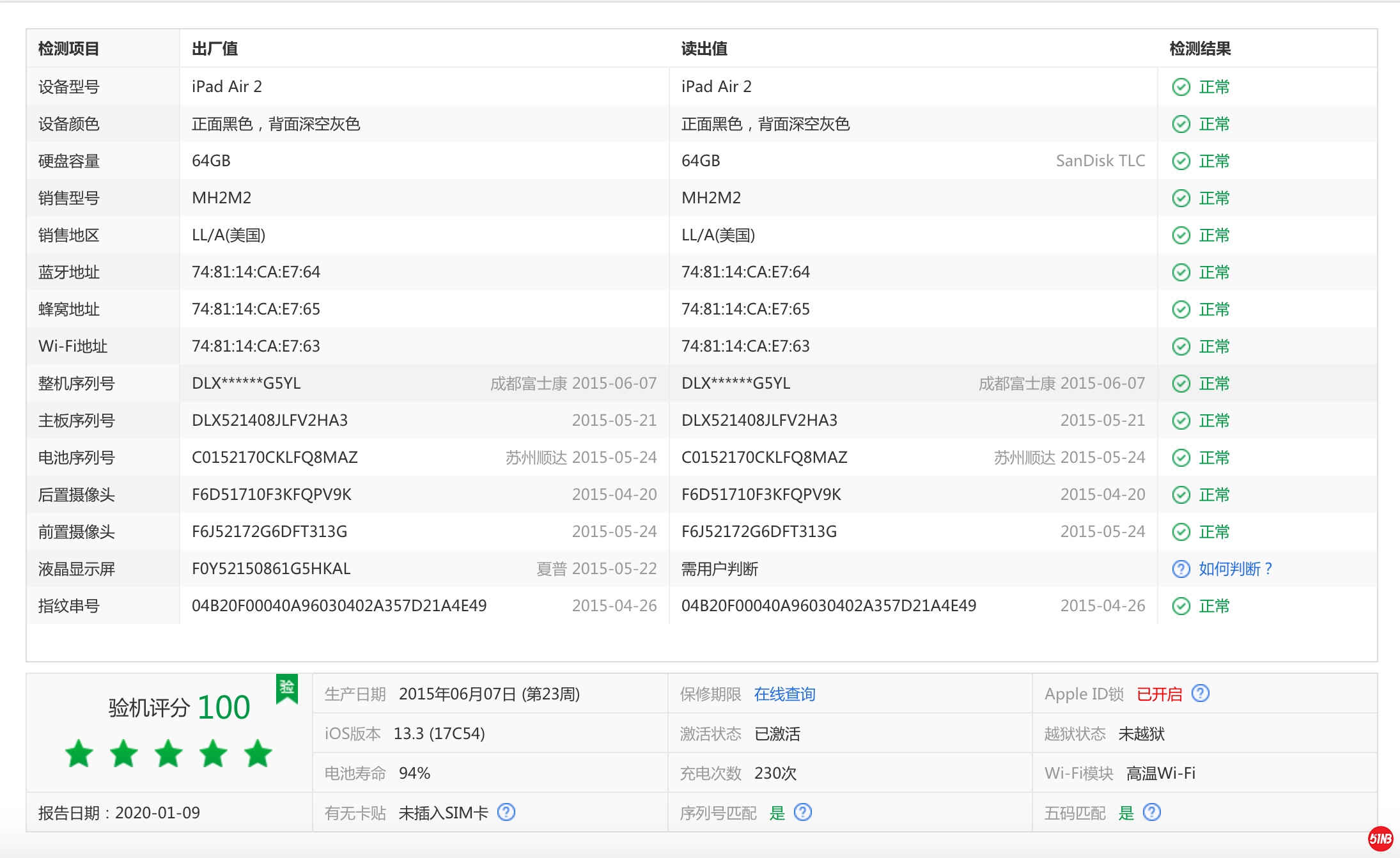Viewport: 1400px width, 858px height.
Task: Click green 验 badge beside score
Action: tap(287, 688)
